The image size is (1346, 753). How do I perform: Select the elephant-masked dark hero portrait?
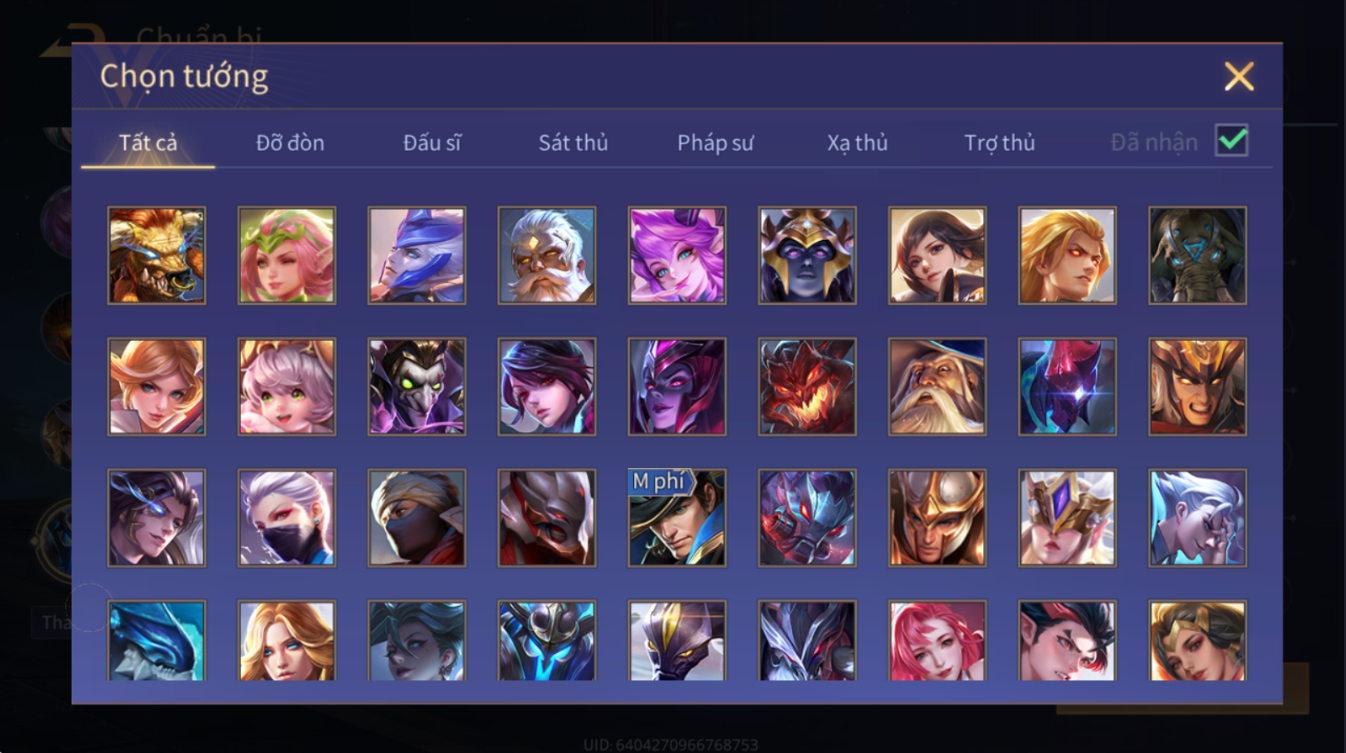tap(1198, 255)
